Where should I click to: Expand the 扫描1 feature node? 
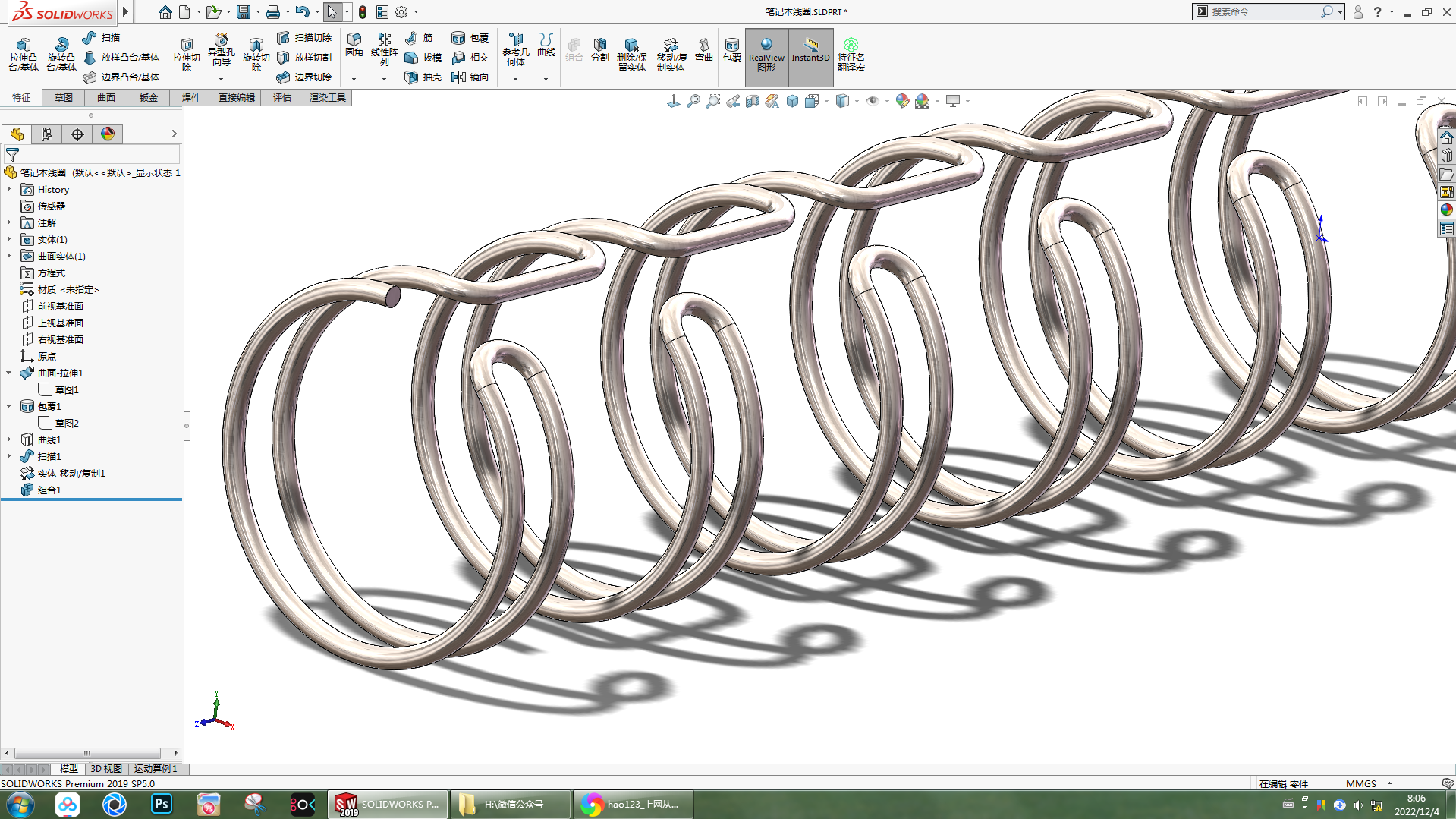pyautogui.click(x=9, y=456)
